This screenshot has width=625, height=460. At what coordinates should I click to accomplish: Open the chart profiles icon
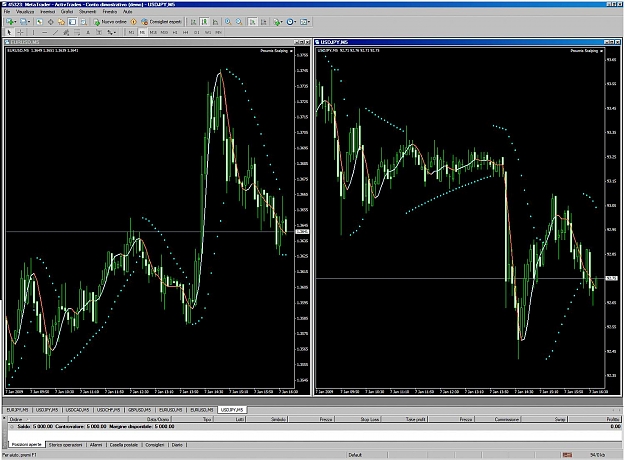point(25,22)
